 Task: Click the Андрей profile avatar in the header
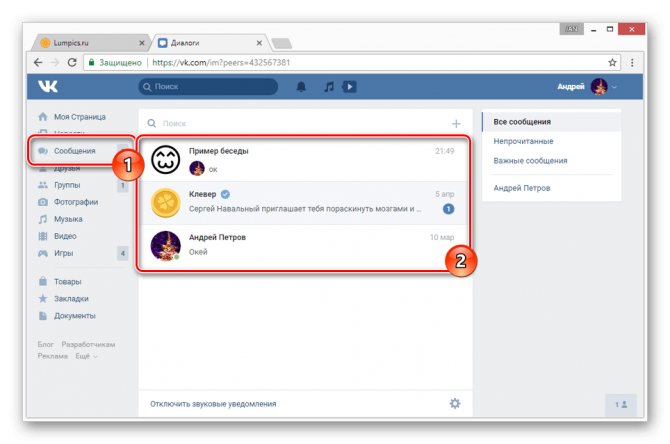(599, 87)
